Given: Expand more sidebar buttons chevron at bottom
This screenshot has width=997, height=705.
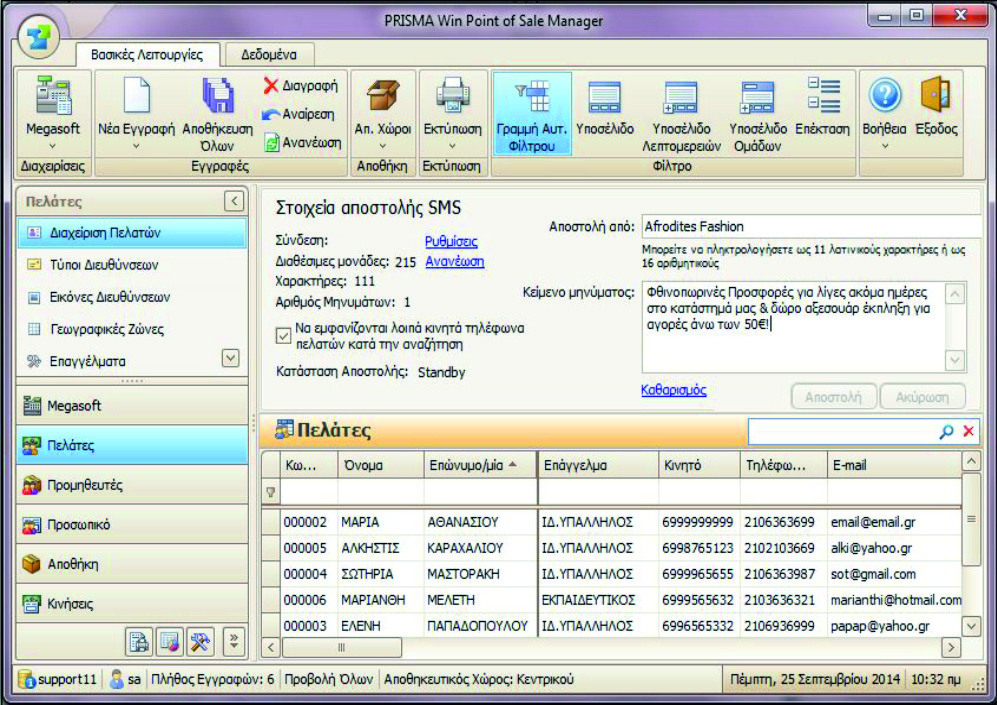Looking at the screenshot, I should coord(234,641).
